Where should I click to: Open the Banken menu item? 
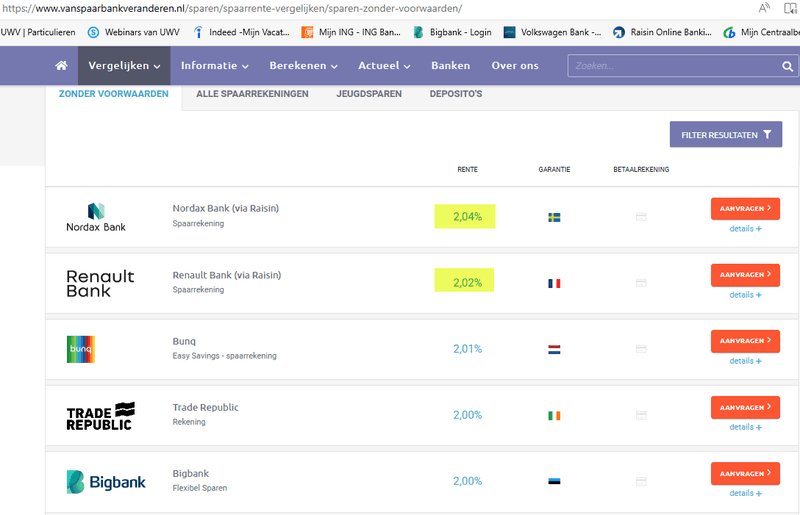450,66
